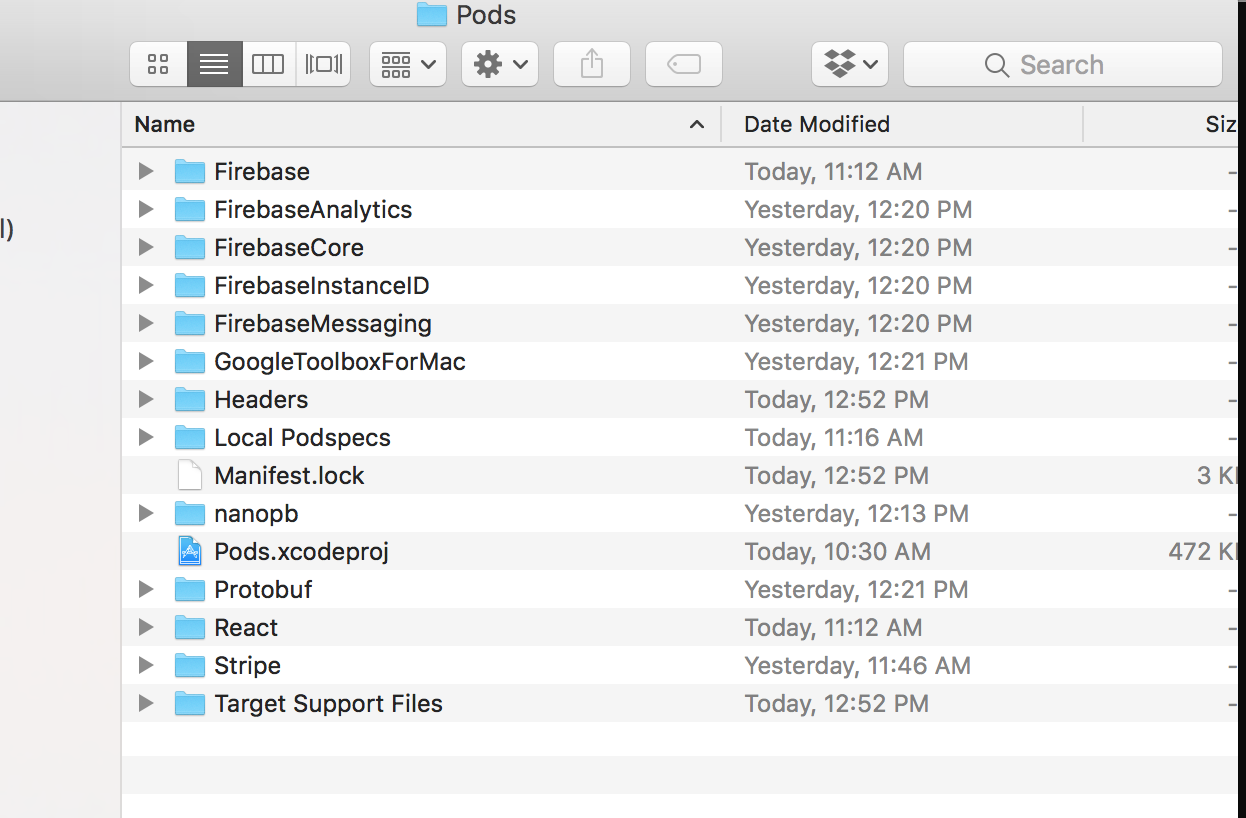The width and height of the screenshot is (1246, 818).
Task: Expand the Stripe folder triangle
Action: 146,665
